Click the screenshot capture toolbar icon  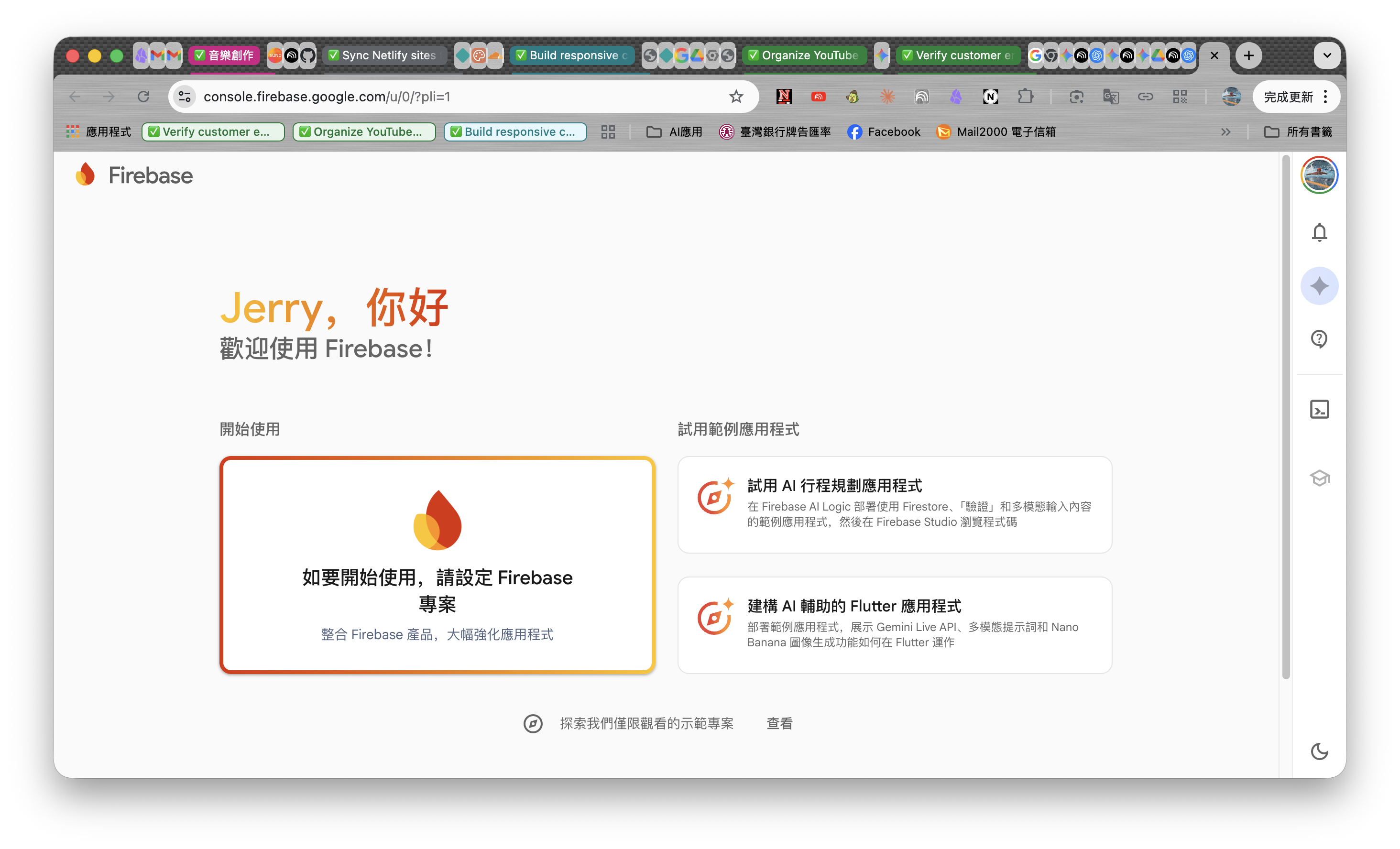tap(1076, 97)
